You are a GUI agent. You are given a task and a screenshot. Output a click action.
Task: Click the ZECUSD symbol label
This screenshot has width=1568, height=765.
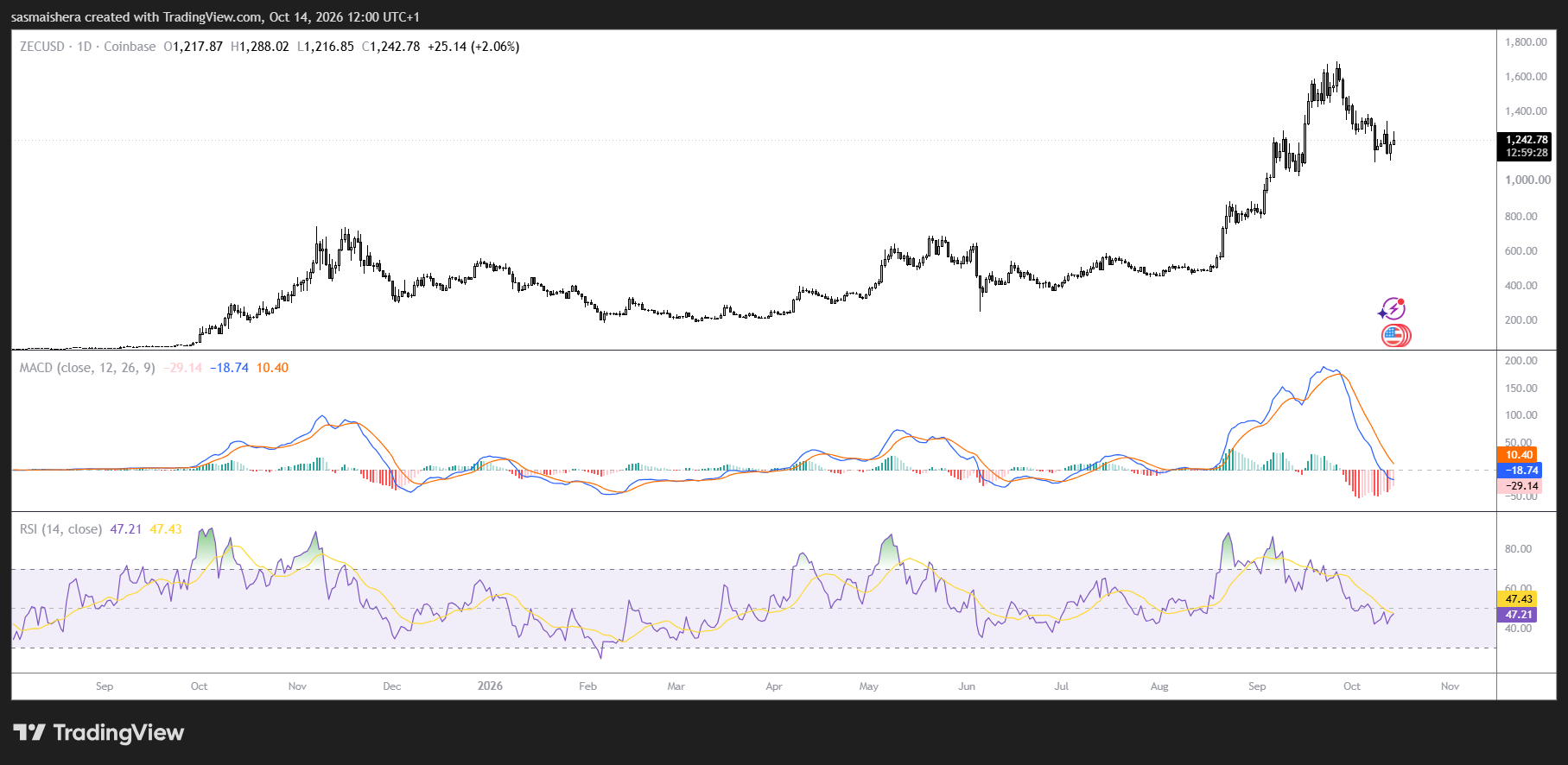click(x=42, y=47)
